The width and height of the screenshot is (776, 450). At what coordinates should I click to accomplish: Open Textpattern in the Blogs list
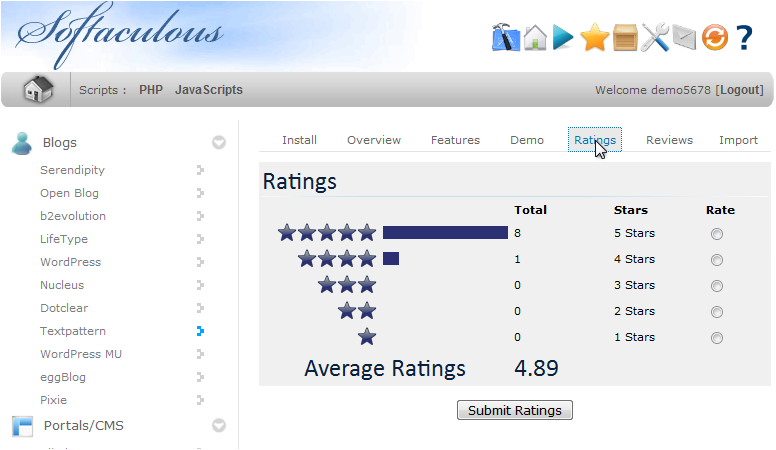(x=73, y=331)
